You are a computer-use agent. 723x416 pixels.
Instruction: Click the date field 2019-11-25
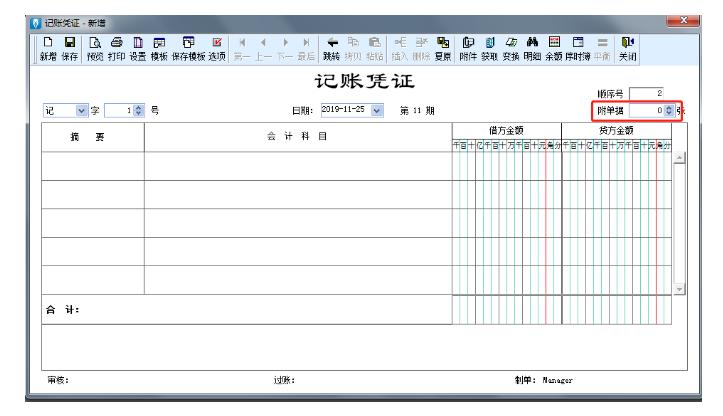[x=346, y=110]
